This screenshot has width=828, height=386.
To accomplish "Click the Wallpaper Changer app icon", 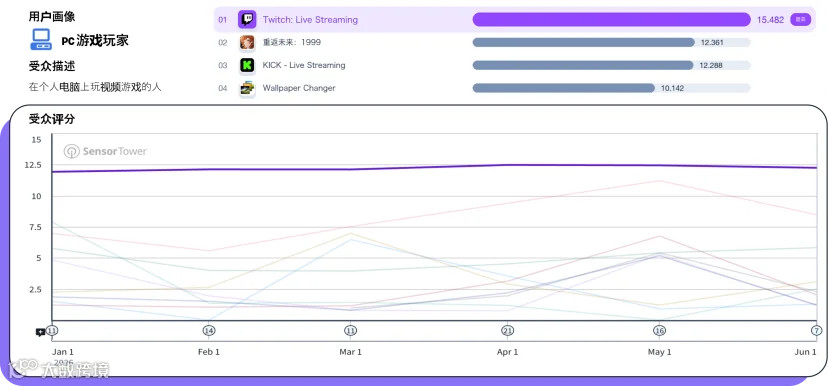I will point(247,88).
